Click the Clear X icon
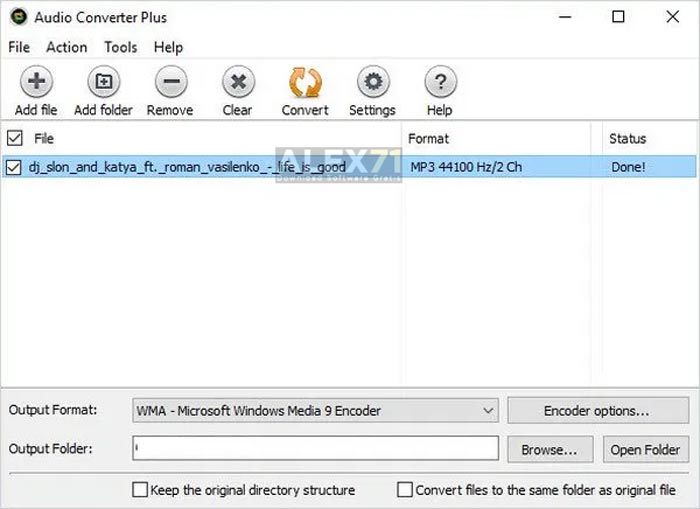 (x=238, y=81)
